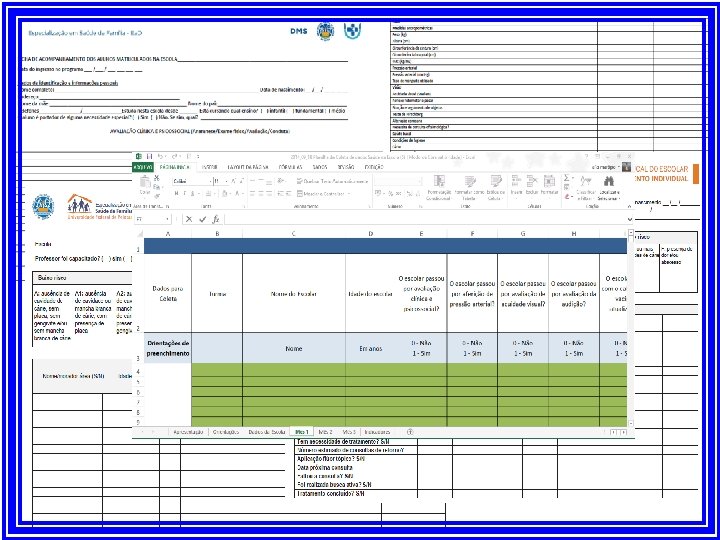The width and height of the screenshot is (720, 540).
Task: Click the accounting currency format icon
Action: pyautogui.click(x=378, y=193)
